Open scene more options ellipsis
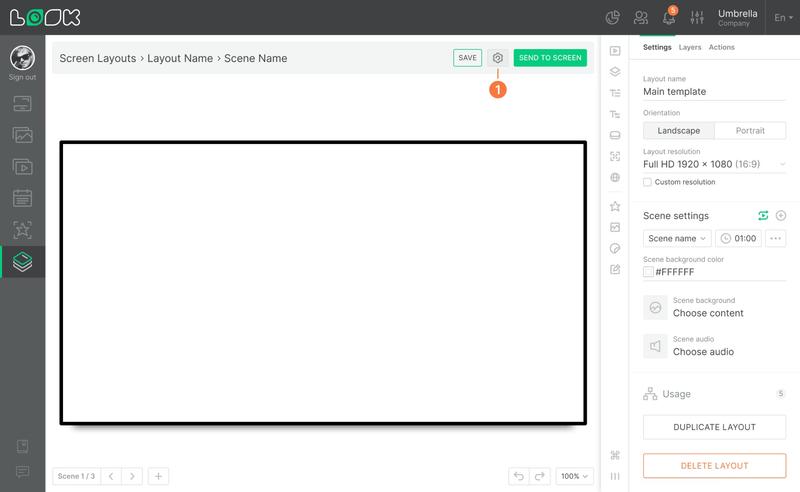800x492 pixels. coord(776,238)
